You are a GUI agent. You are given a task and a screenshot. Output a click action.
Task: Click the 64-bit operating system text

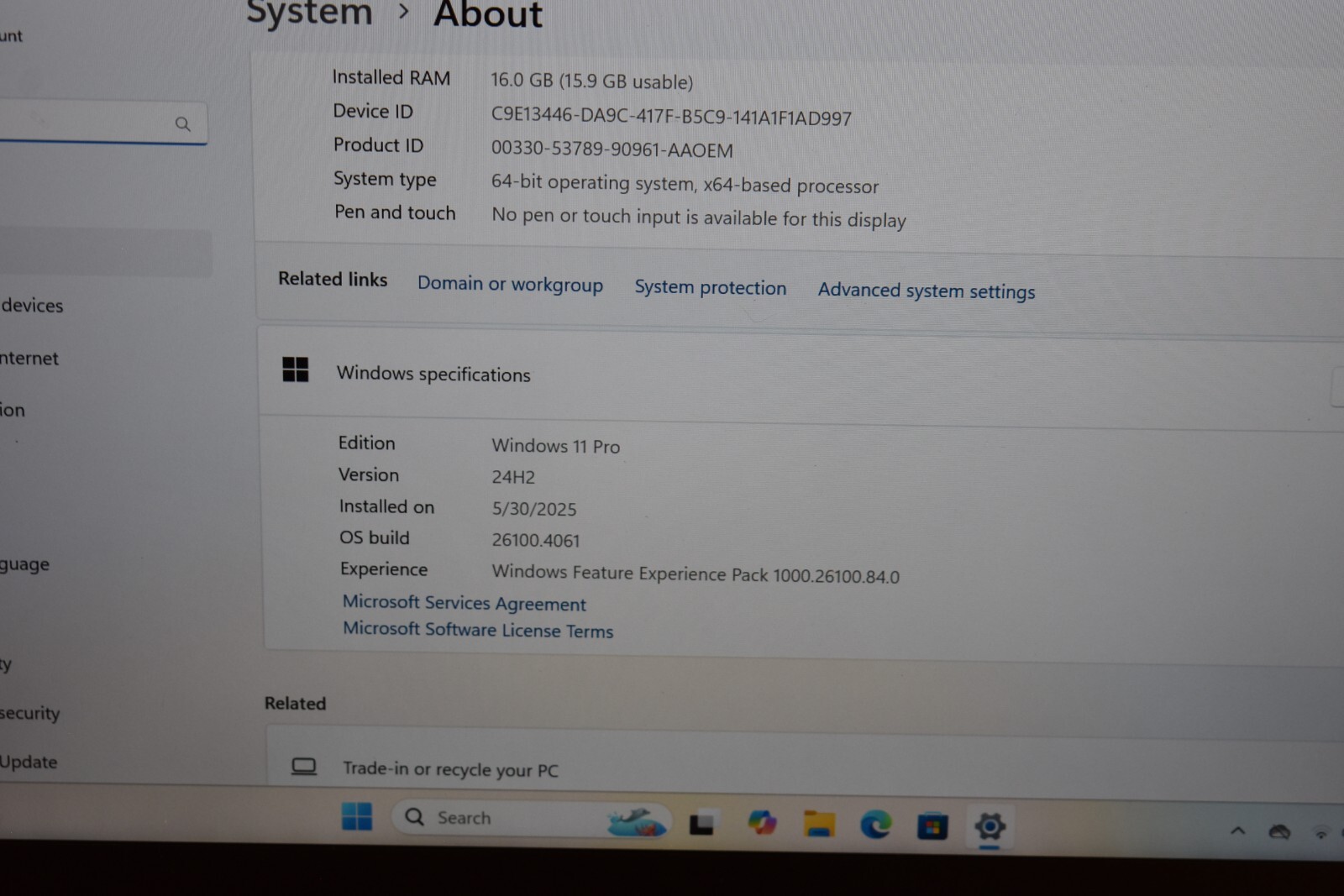pyautogui.click(x=685, y=184)
